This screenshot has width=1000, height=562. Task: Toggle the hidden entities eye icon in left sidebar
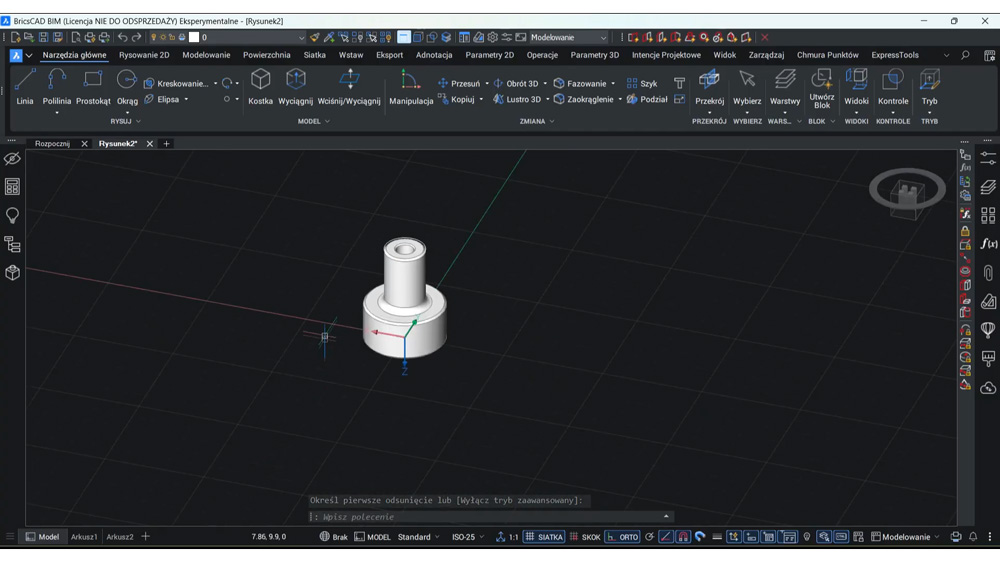(12, 159)
